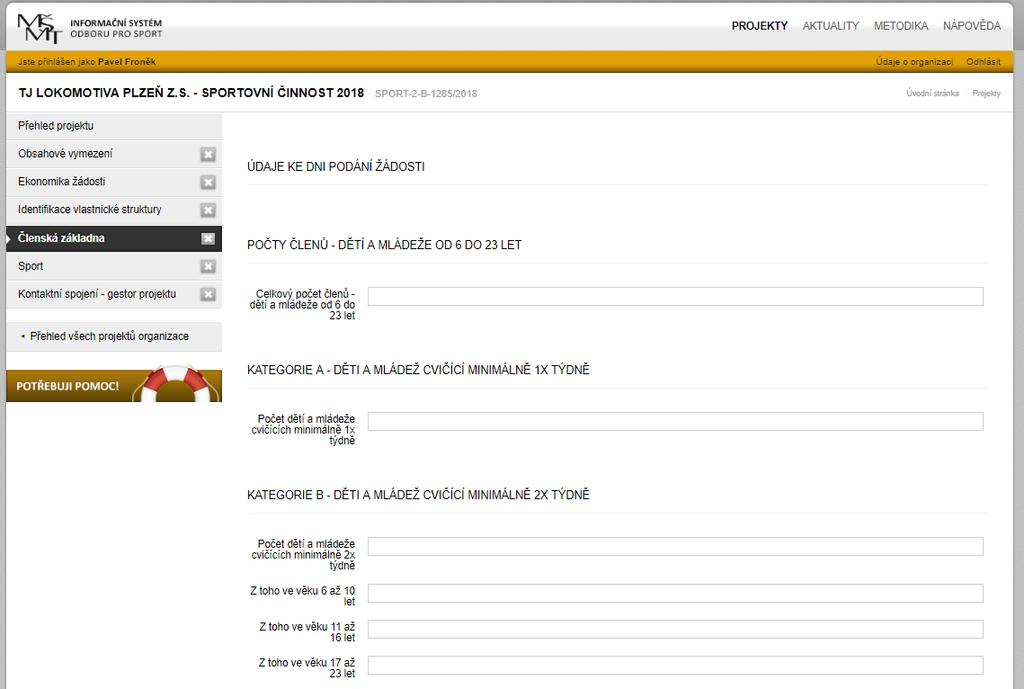Open the Projekty top menu
This screenshot has width=1024, height=689.
(759, 26)
